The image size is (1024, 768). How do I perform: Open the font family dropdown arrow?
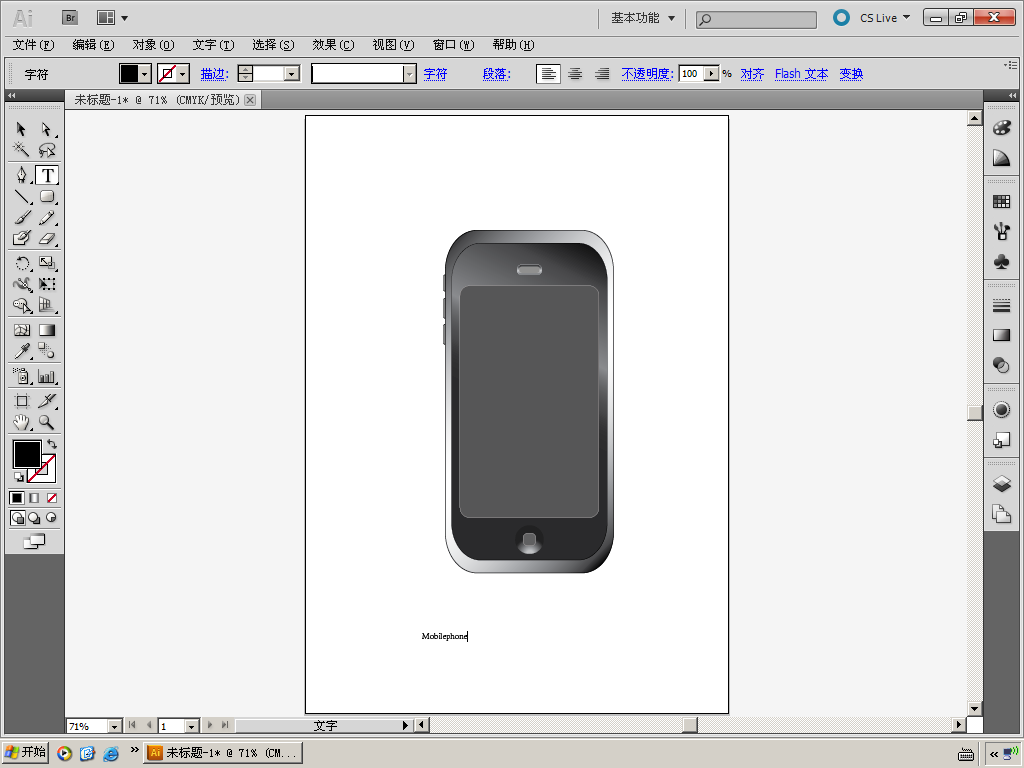tap(409, 74)
